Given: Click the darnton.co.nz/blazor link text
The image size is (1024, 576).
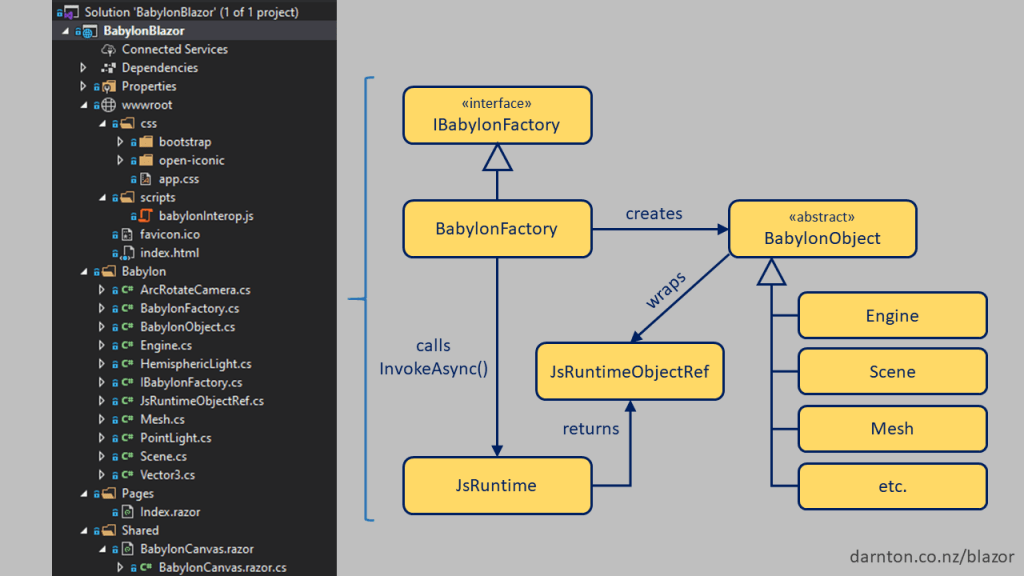Looking at the screenshot, I should pos(931,556).
